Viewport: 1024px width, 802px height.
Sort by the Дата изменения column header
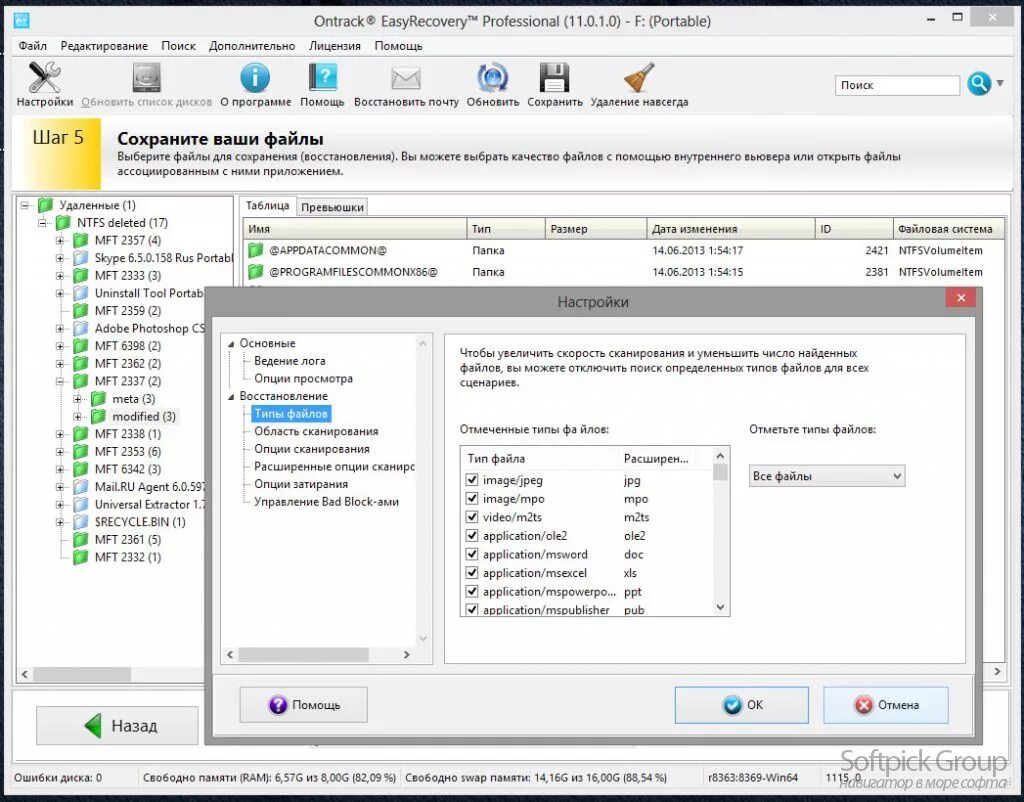click(x=731, y=229)
